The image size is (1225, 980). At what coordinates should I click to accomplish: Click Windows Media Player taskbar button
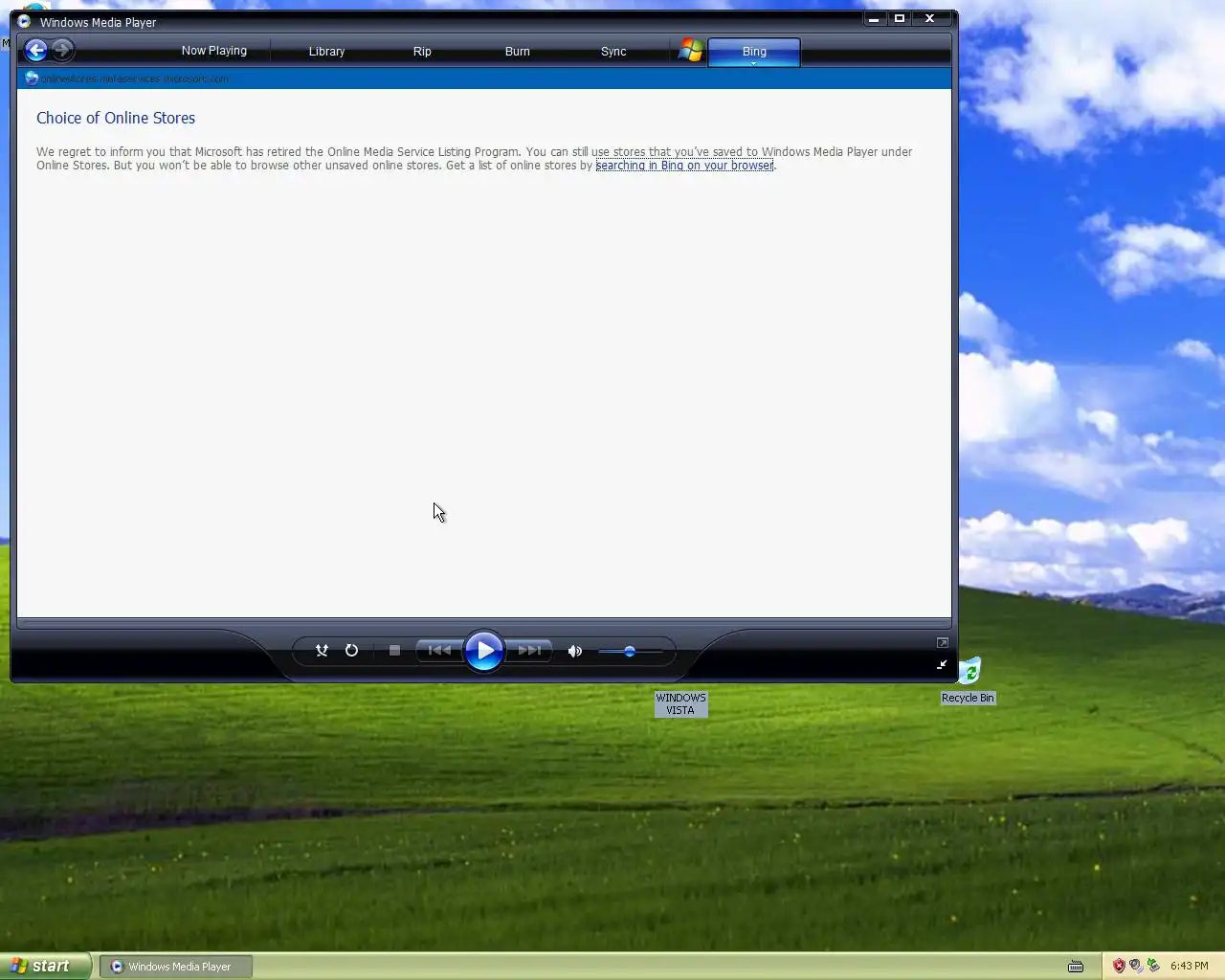tap(176, 967)
